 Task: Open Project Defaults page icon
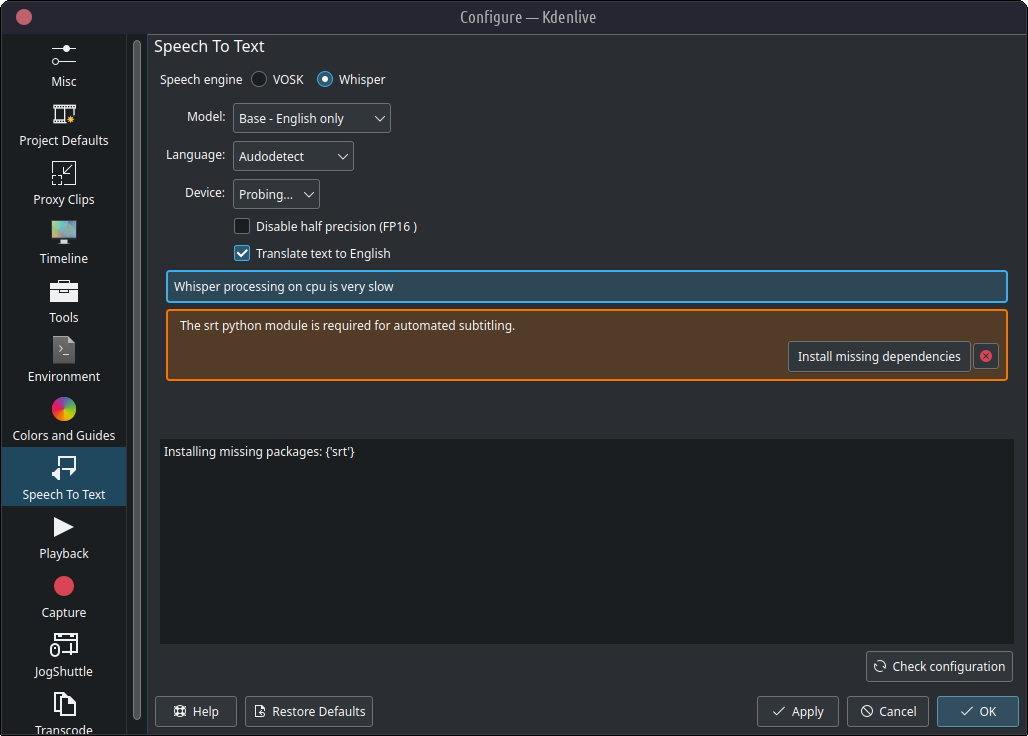point(64,114)
